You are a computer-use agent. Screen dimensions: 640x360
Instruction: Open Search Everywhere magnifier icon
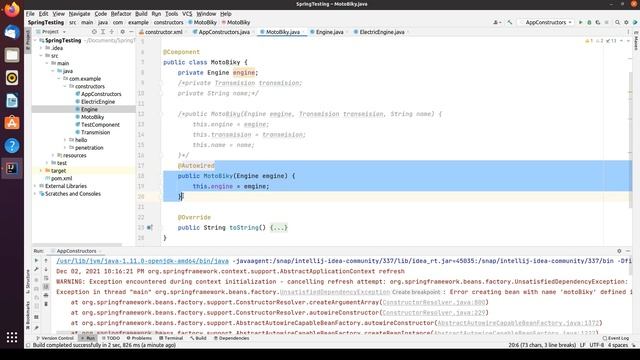[617, 22]
